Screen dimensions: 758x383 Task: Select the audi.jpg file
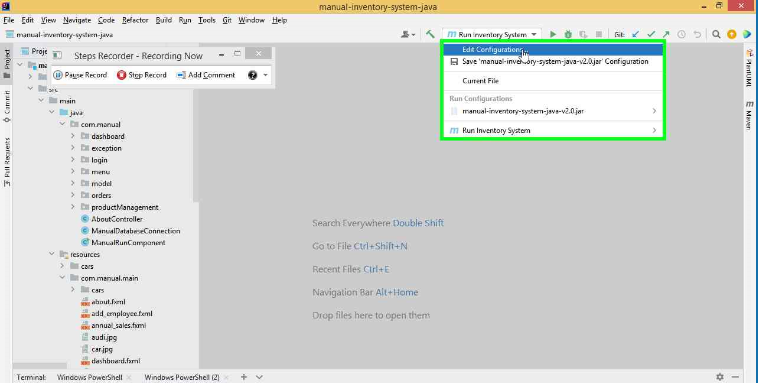[x=104, y=337]
